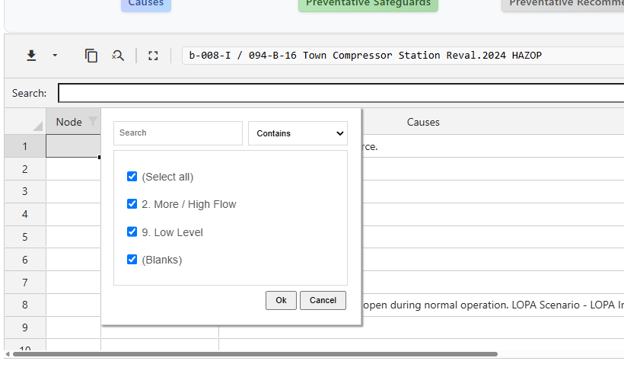
Task: Select row header 4
Action: pyautogui.click(x=25, y=214)
